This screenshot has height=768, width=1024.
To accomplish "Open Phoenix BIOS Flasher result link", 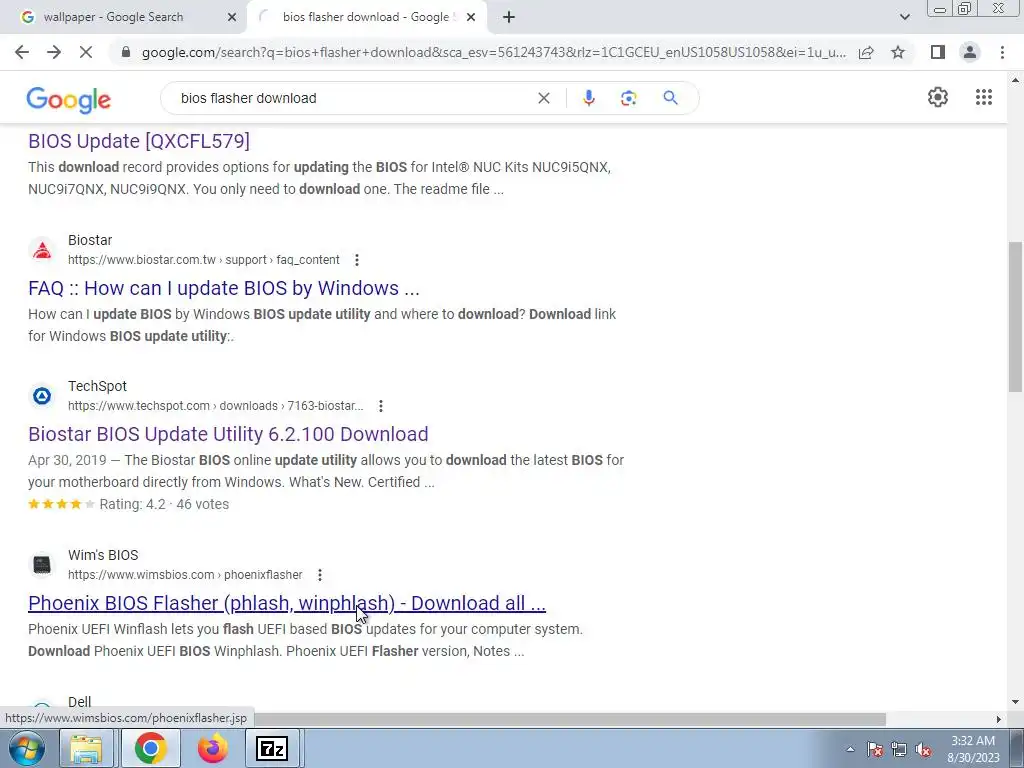I will (287, 603).
